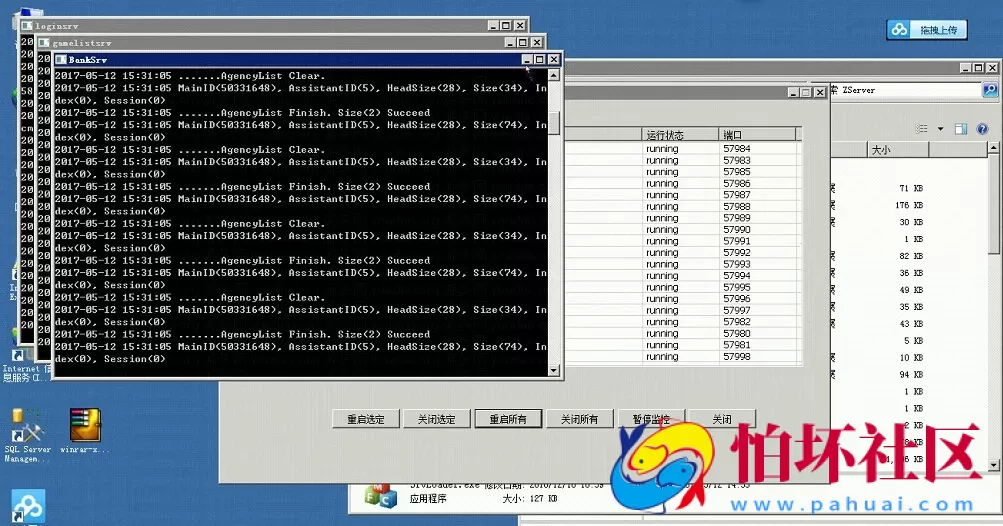Click the 重启选定 button

tap(365, 419)
